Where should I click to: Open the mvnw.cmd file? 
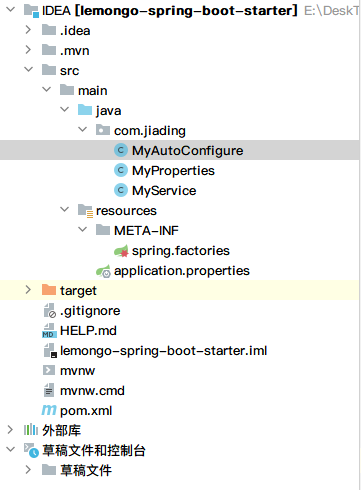tap(92, 391)
